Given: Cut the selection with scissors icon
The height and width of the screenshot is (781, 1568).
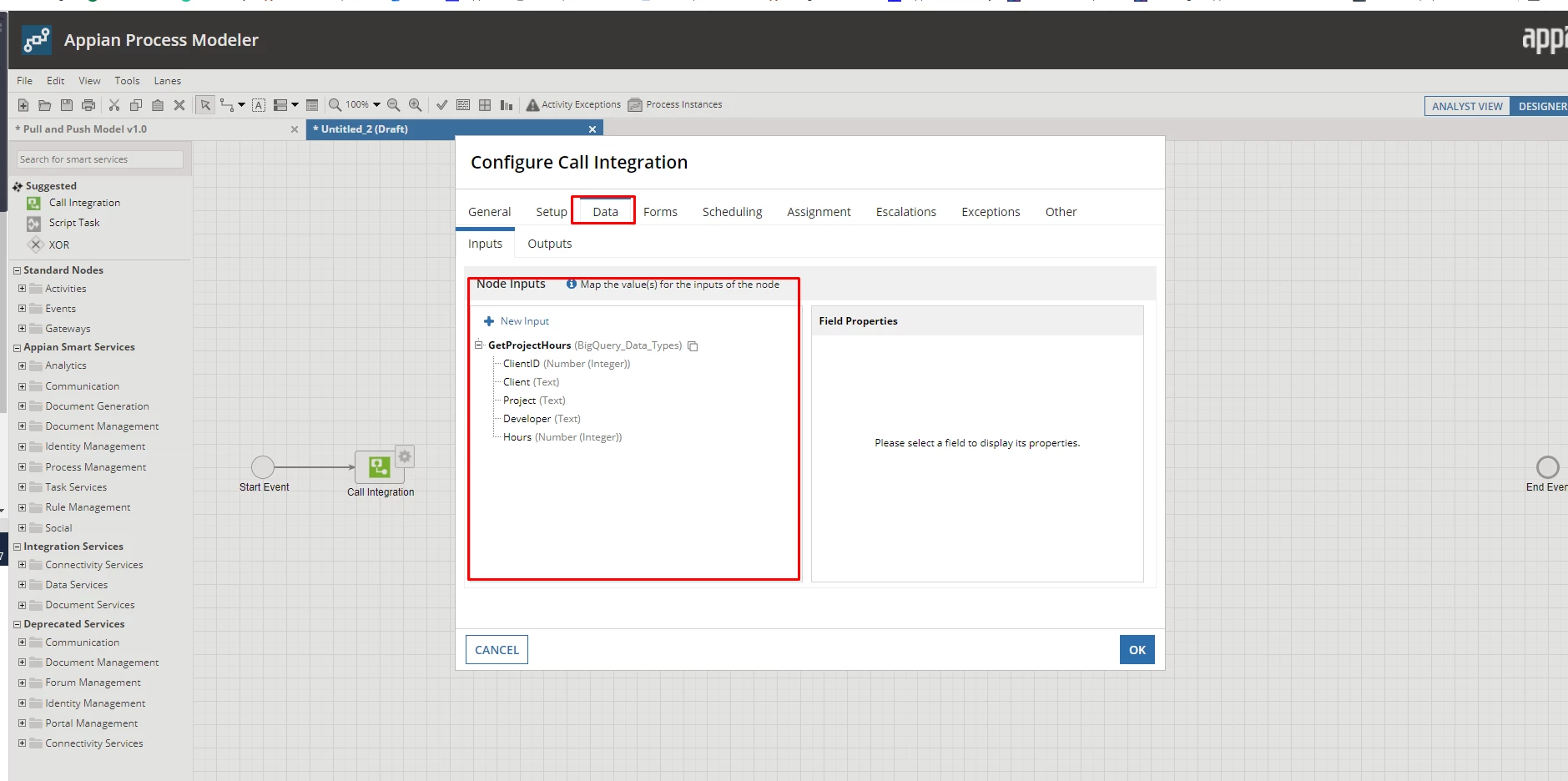Looking at the screenshot, I should (114, 105).
